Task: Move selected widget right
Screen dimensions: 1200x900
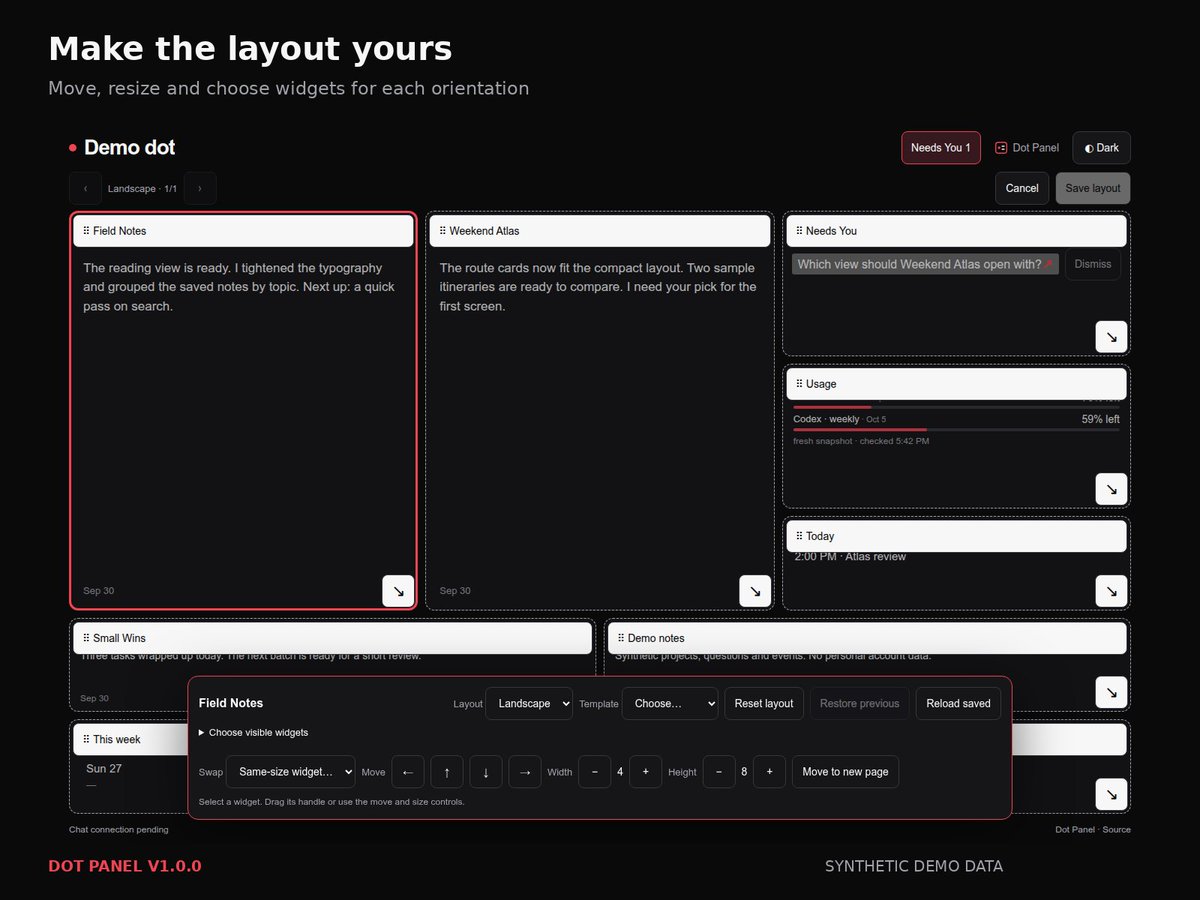Action: coord(525,772)
